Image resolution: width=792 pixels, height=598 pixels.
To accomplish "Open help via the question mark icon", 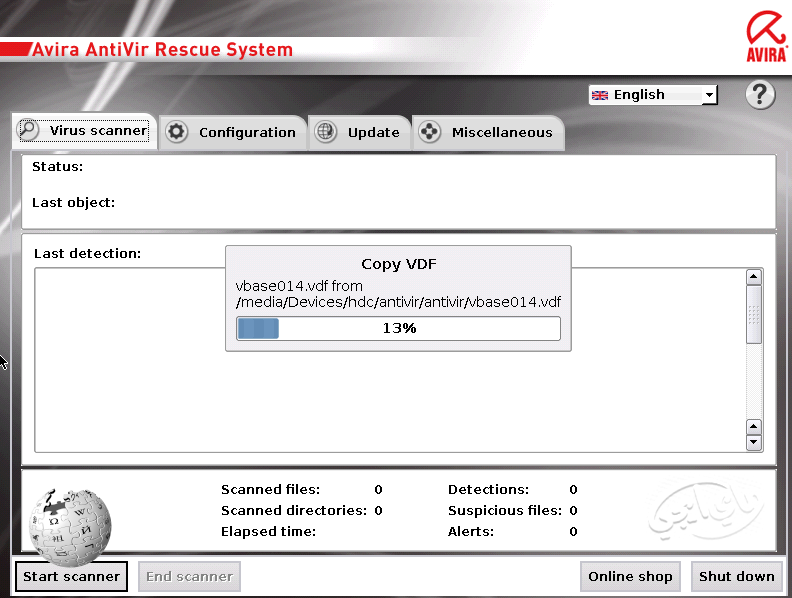I will click(x=761, y=95).
